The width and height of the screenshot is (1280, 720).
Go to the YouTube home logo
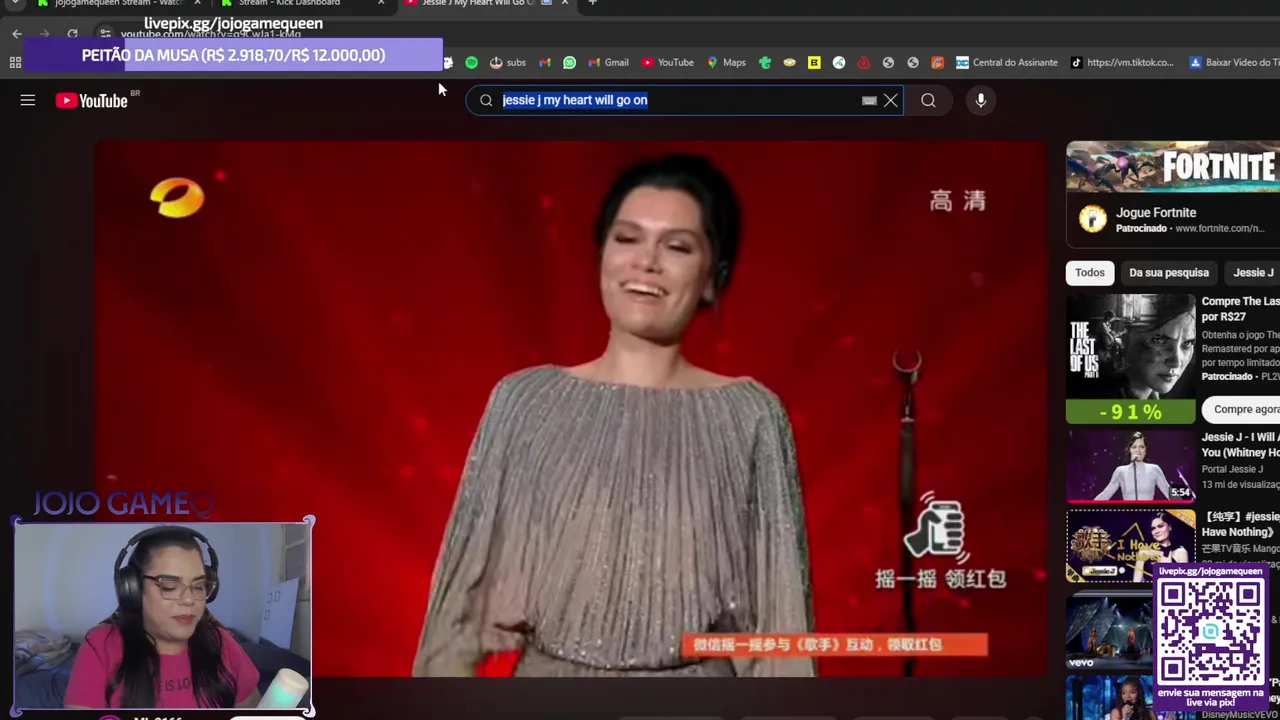pos(92,100)
